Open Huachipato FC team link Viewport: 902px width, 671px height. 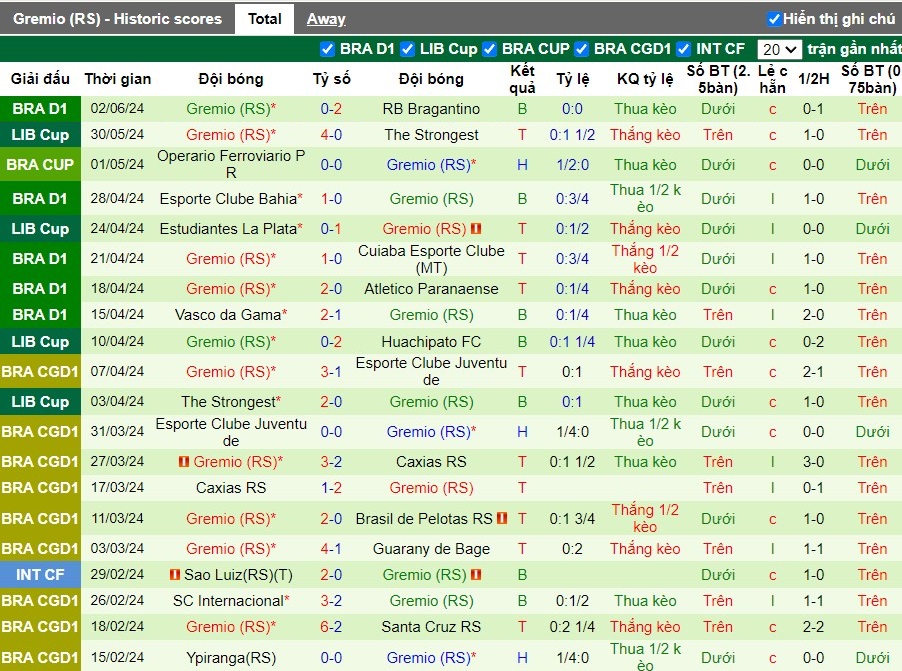(431, 342)
